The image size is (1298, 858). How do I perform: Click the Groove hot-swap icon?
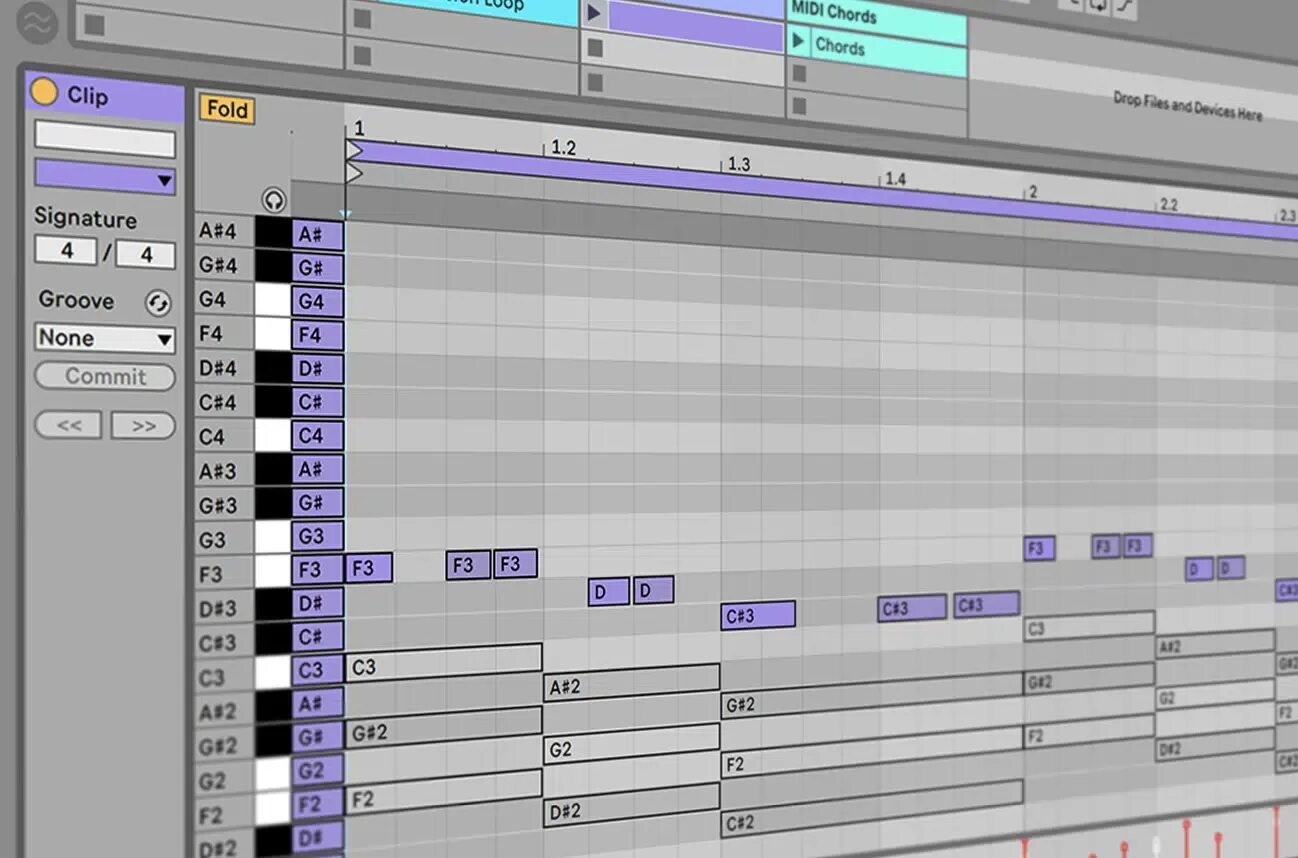coord(158,302)
